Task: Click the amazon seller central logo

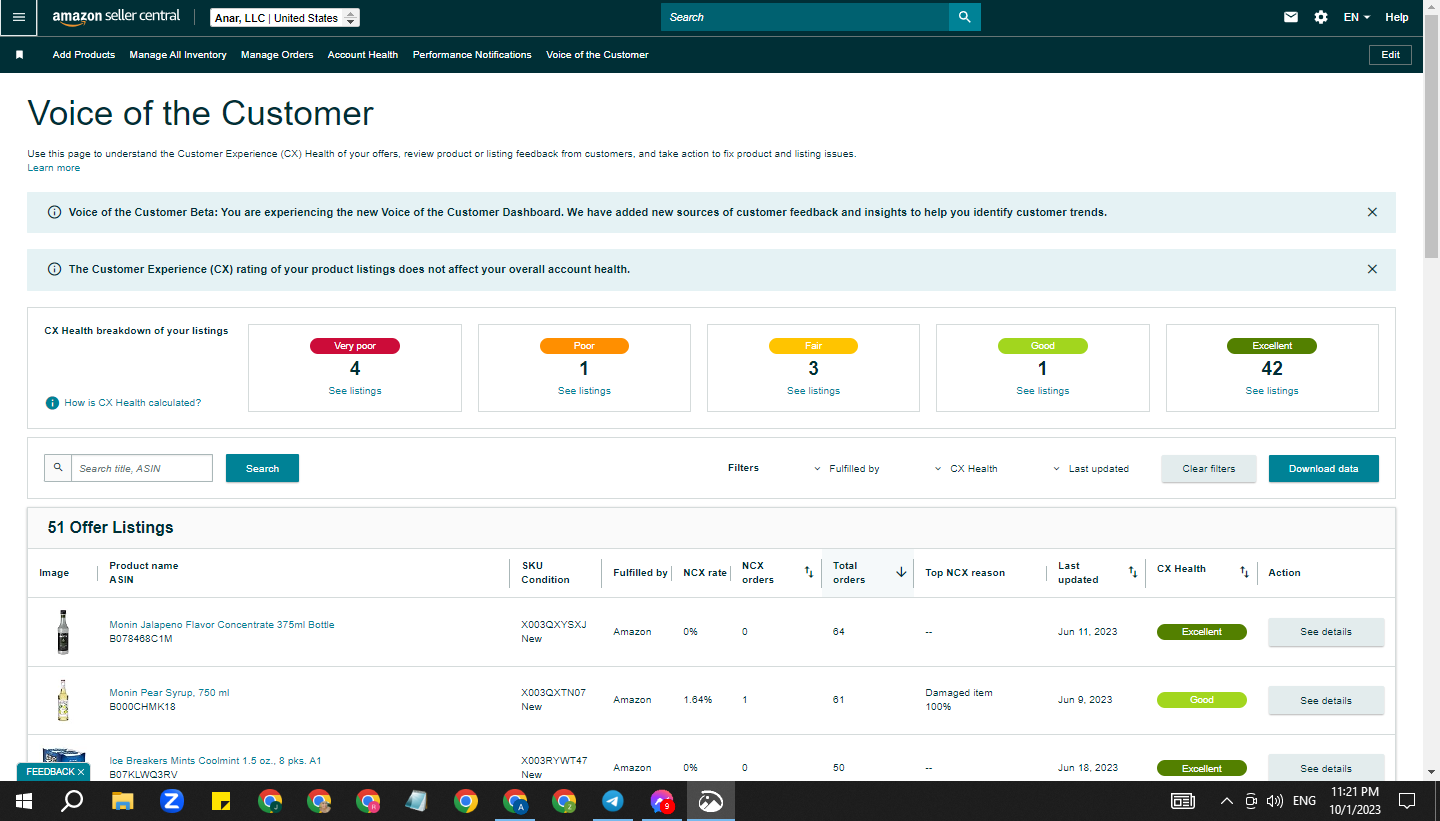Action: click(x=116, y=17)
